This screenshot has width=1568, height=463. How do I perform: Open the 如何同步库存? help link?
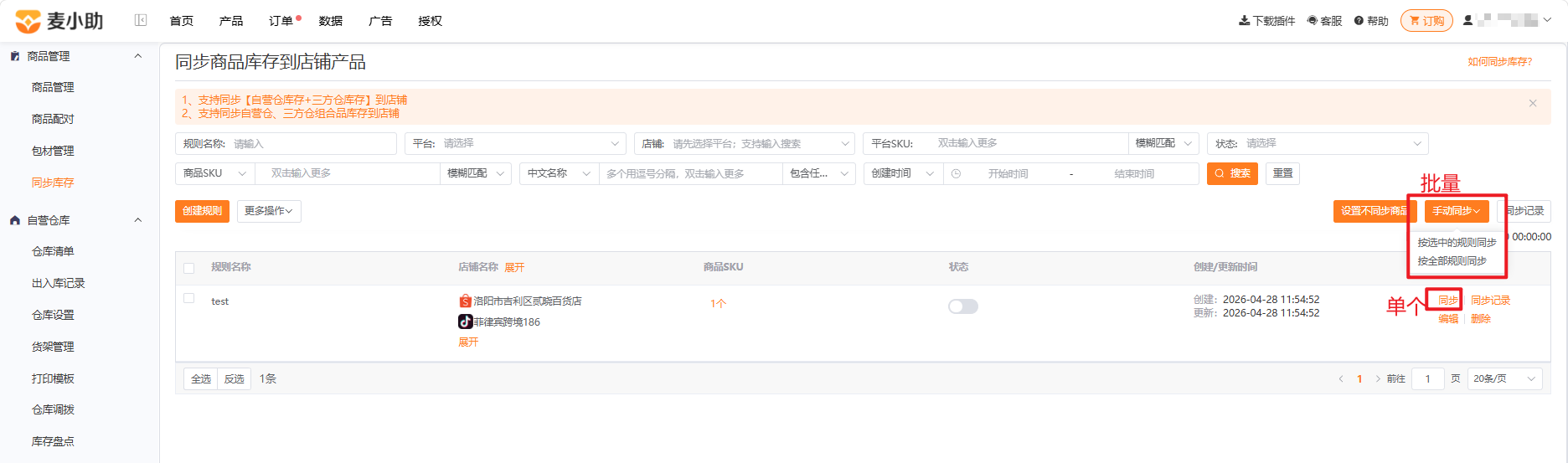pos(1499,62)
